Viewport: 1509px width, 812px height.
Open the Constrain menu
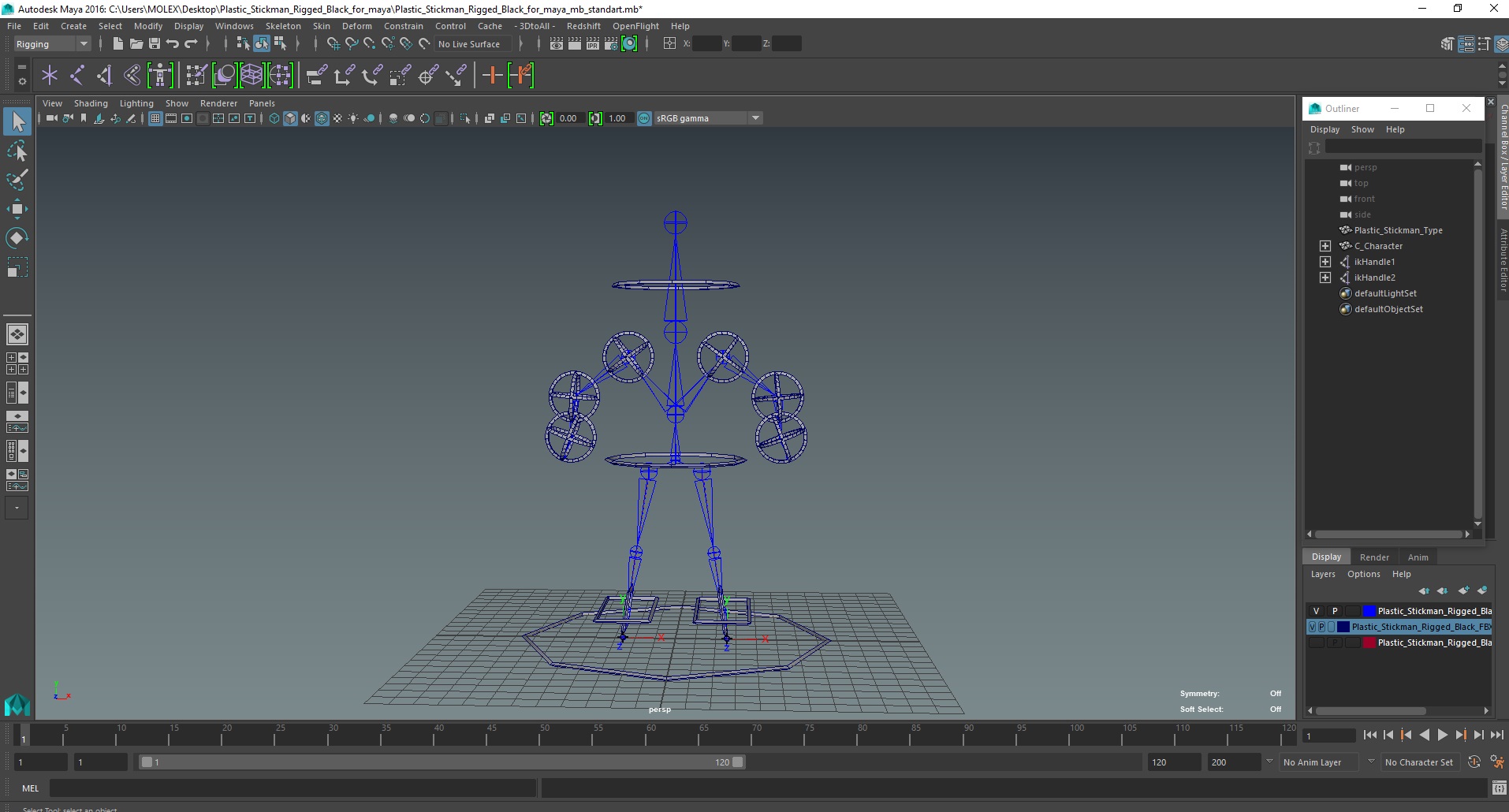pos(404,26)
